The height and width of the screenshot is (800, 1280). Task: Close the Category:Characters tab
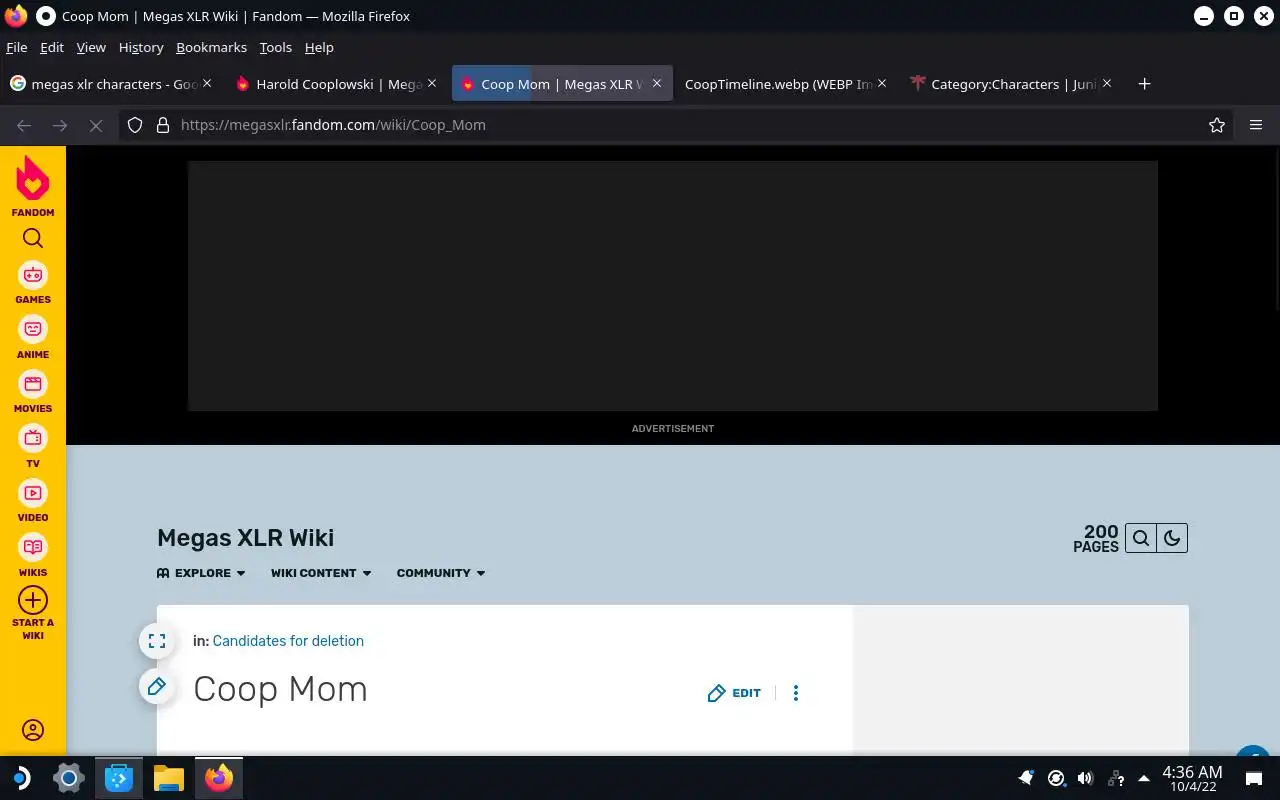click(x=1107, y=84)
